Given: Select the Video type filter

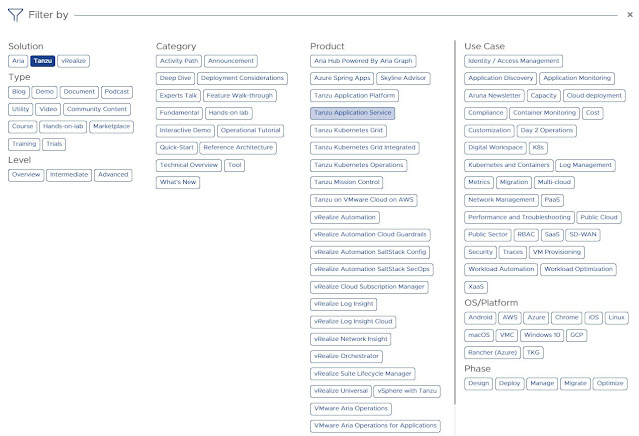Looking at the screenshot, I should [48, 109].
